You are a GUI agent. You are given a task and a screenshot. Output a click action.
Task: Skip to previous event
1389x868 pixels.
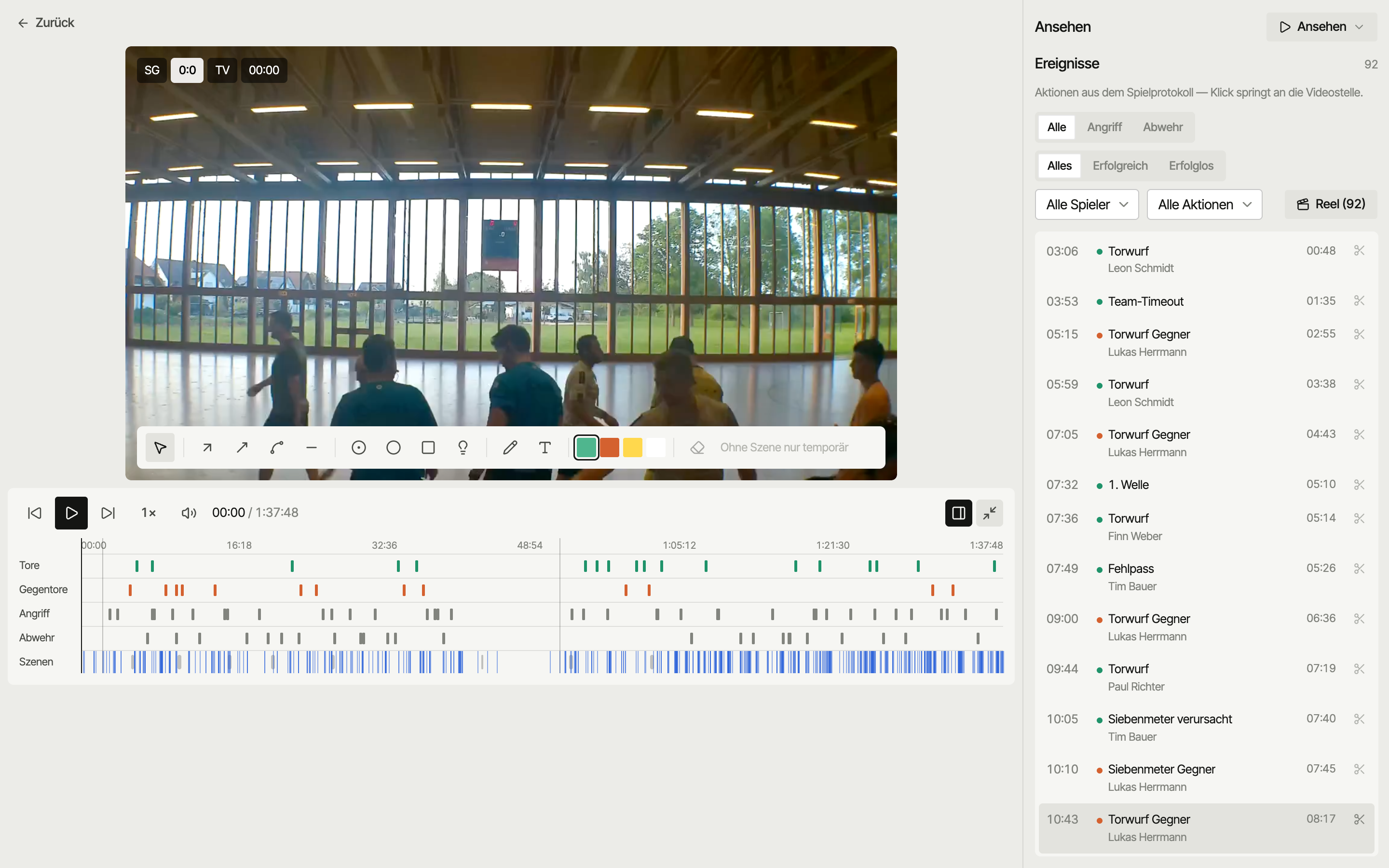pos(34,513)
